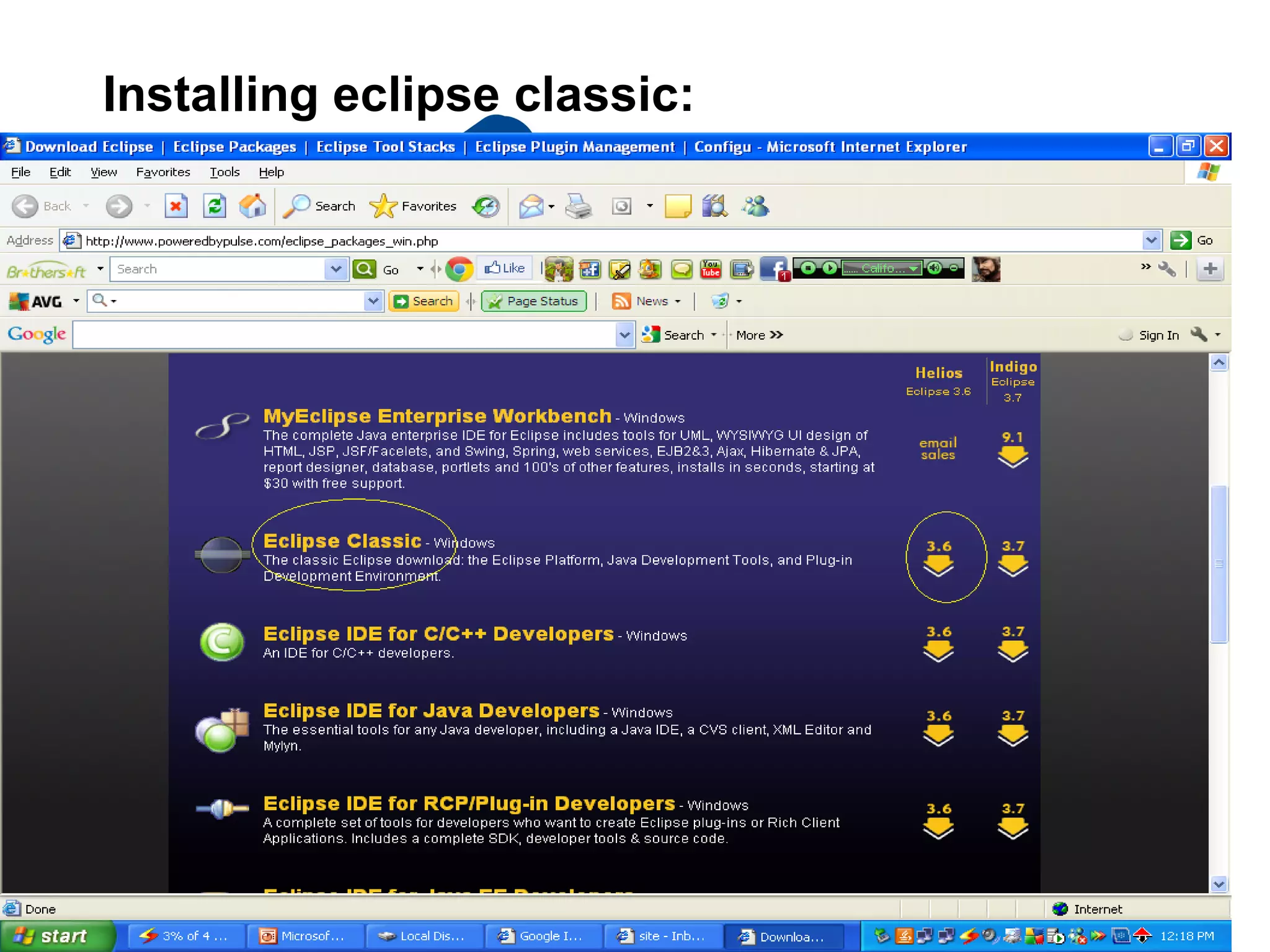Expand the Brothersoft search box dropdown
The width and height of the screenshot is (1270, 952).
[x=336, y=269]
